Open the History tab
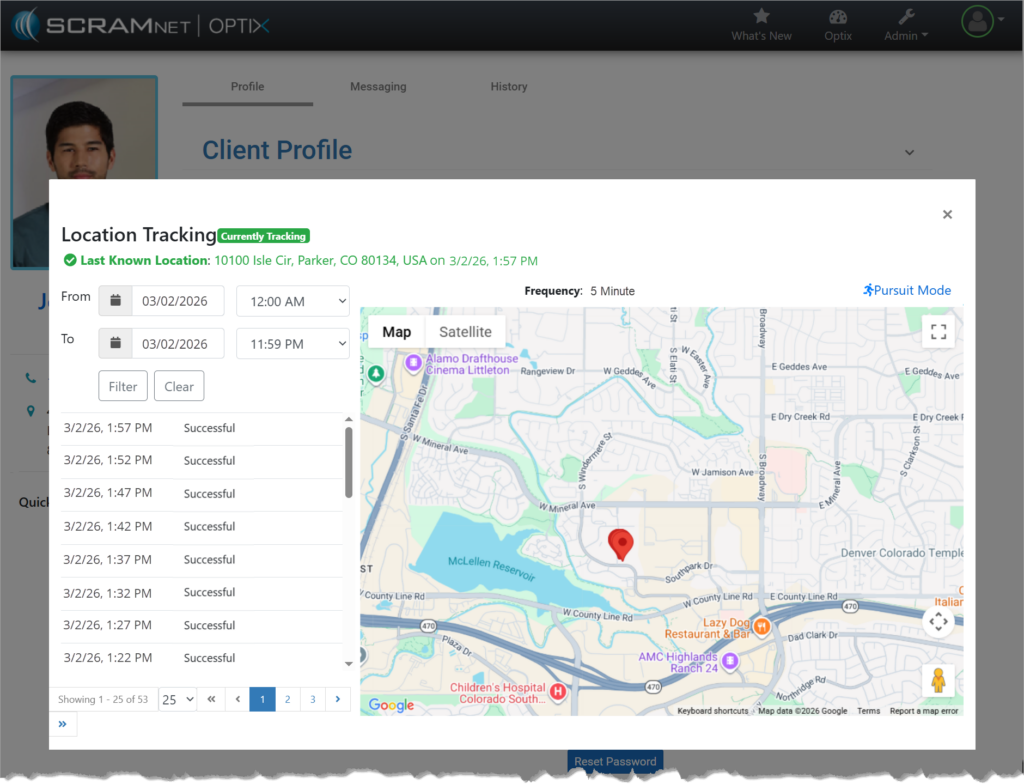Viewport: 1024px width, 784px height. tap(508, 87)
